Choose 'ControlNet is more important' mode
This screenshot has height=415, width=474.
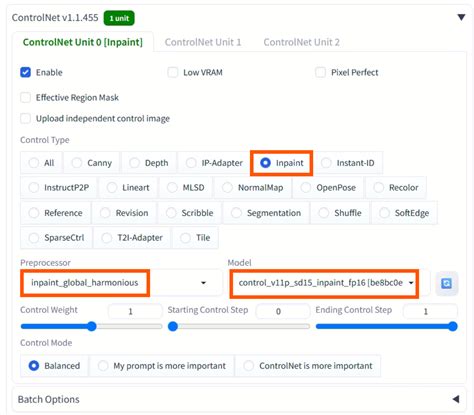[x=308, y=366]
